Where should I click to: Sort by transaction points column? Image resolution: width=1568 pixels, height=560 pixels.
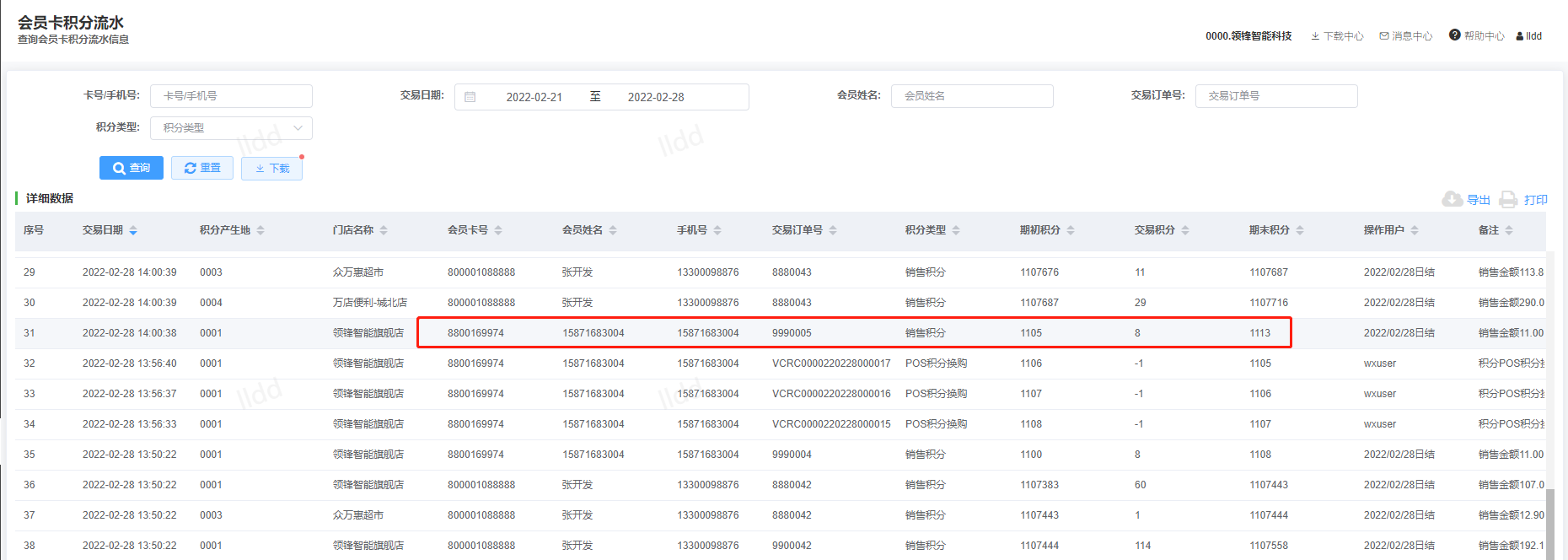coord(1185,230)
